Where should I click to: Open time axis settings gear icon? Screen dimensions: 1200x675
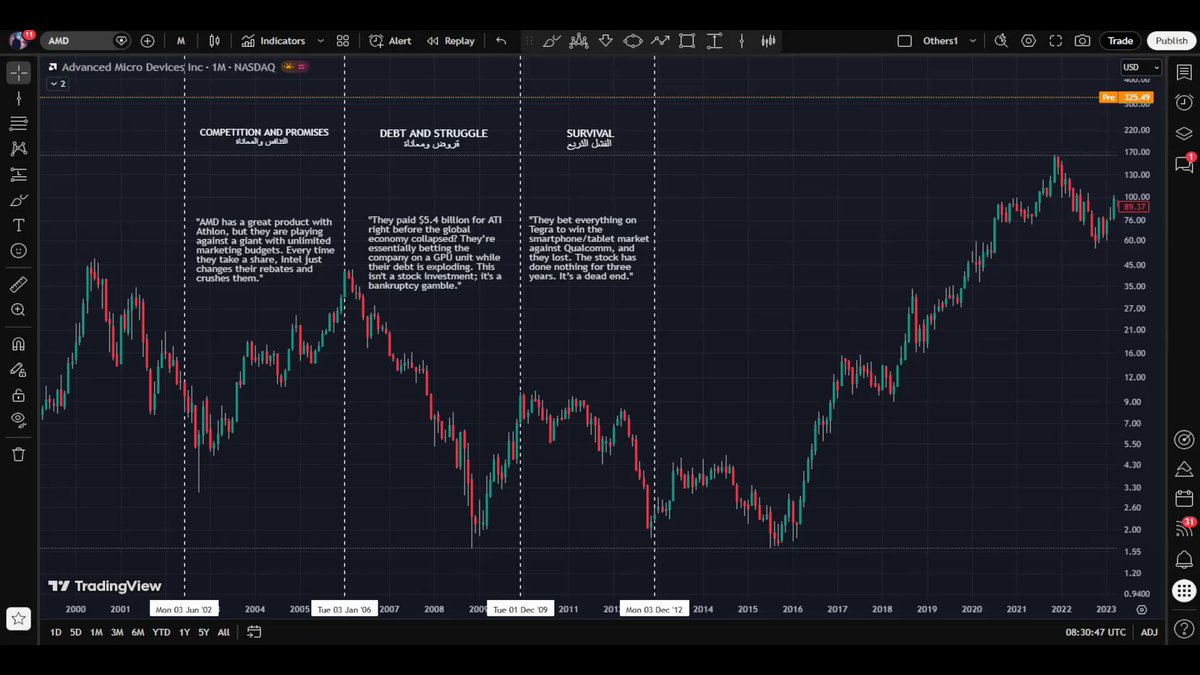(1142, 609)
